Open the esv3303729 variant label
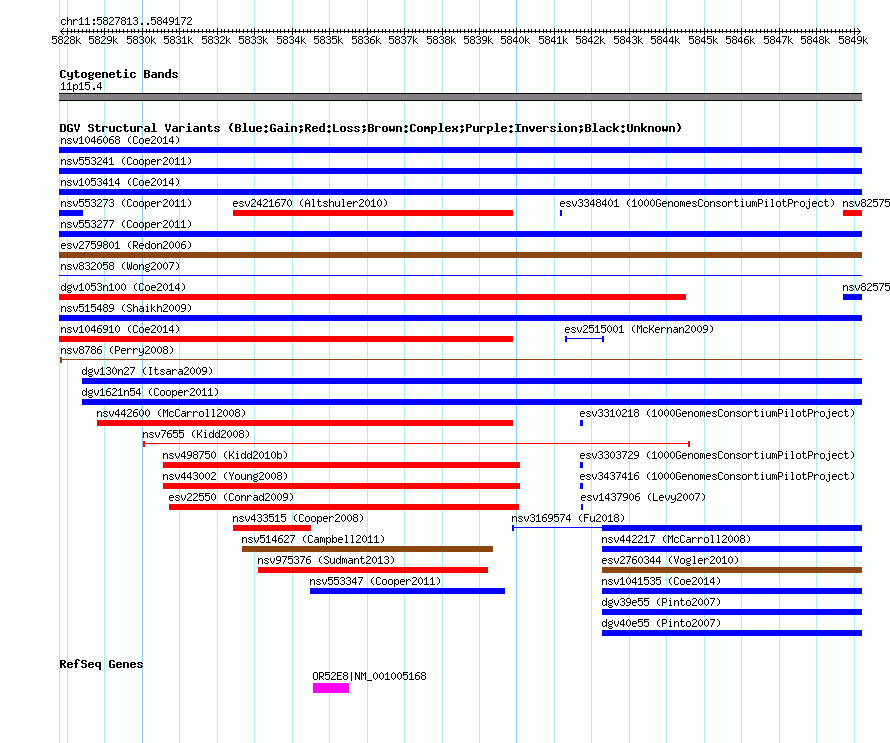This screenshot has height=743, width=890. [x=717, y=455]
